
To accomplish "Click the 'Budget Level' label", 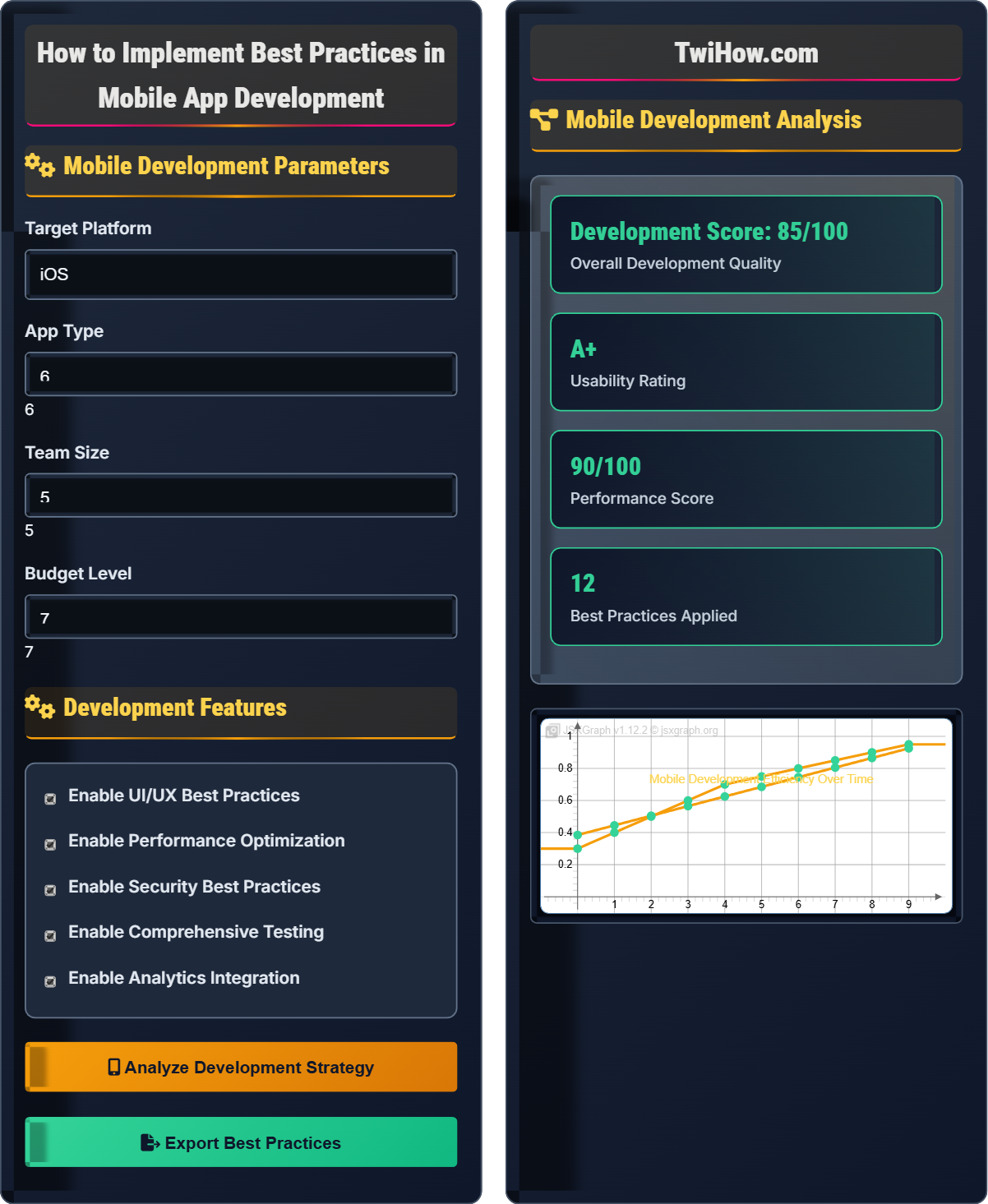I will click(78, 574).
